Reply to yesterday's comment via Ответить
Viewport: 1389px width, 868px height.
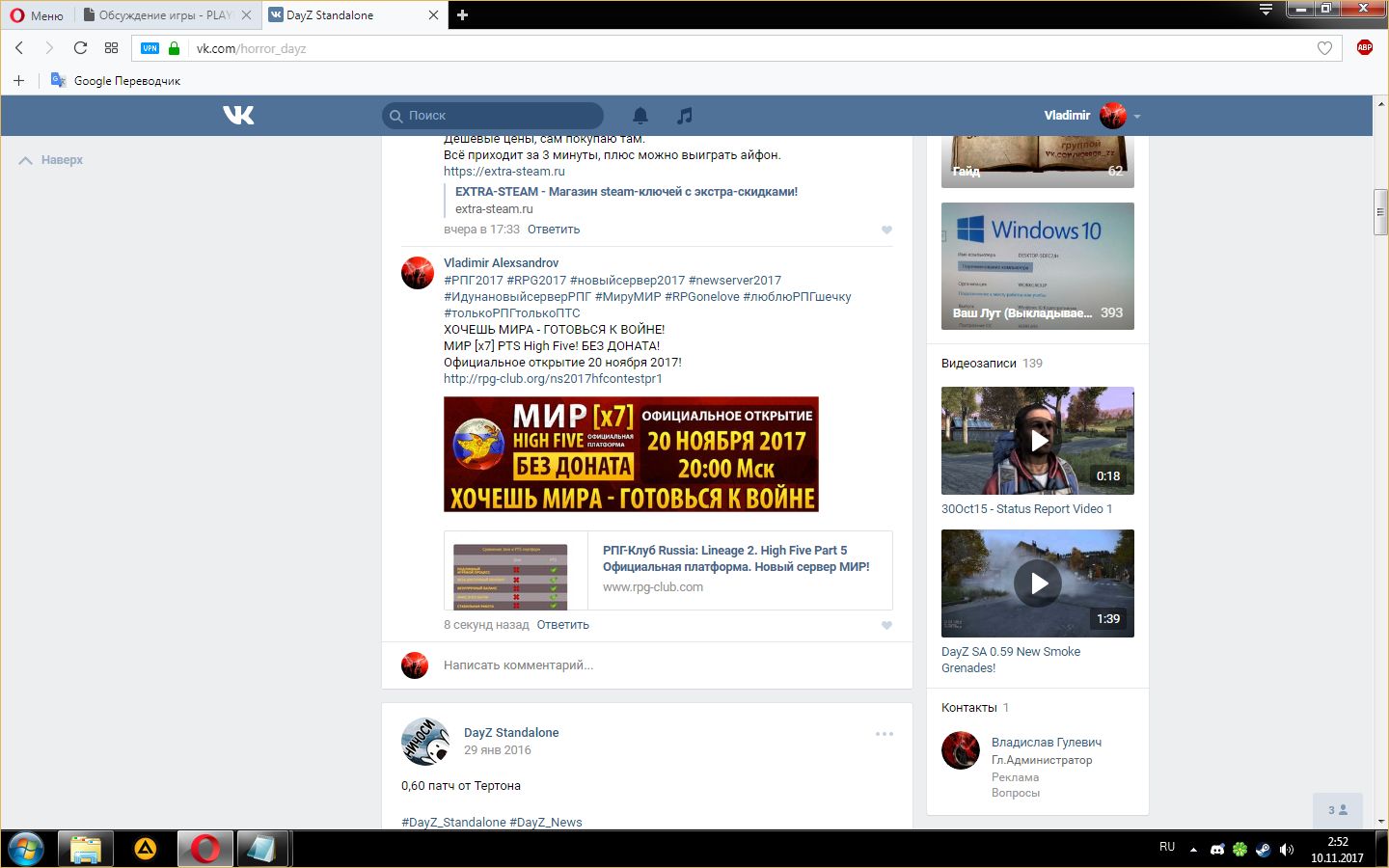[554, 230]
